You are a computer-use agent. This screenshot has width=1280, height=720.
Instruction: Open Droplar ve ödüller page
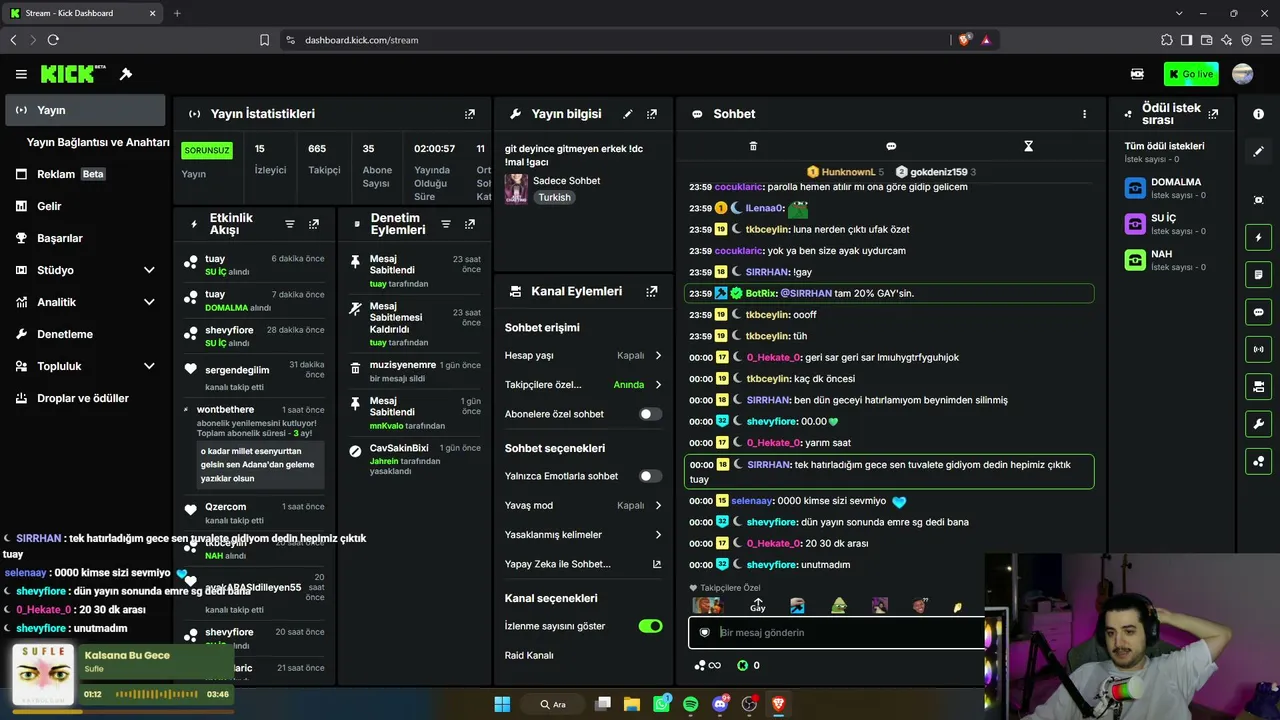85,398
